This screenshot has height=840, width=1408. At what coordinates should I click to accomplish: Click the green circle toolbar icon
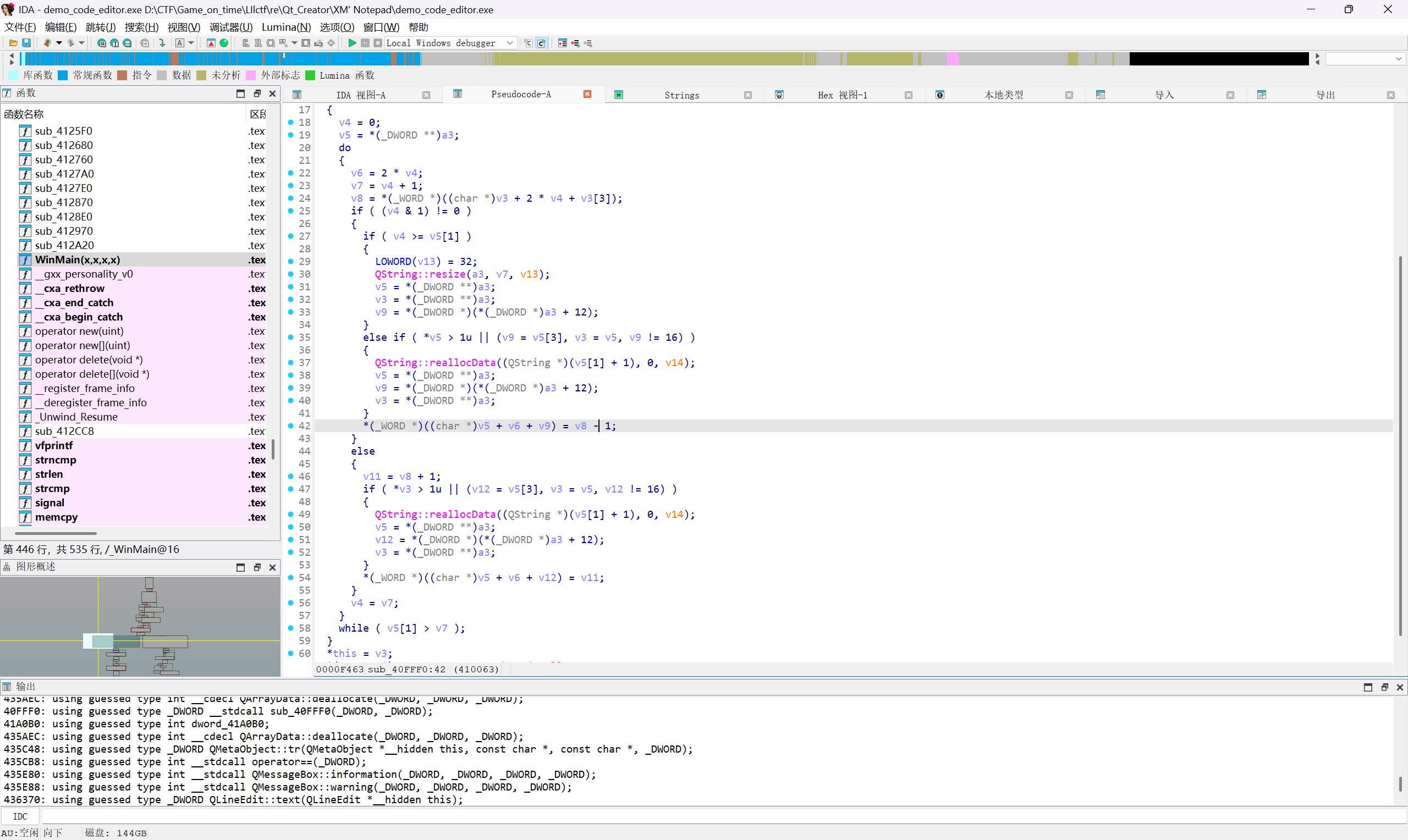point(224,43)
